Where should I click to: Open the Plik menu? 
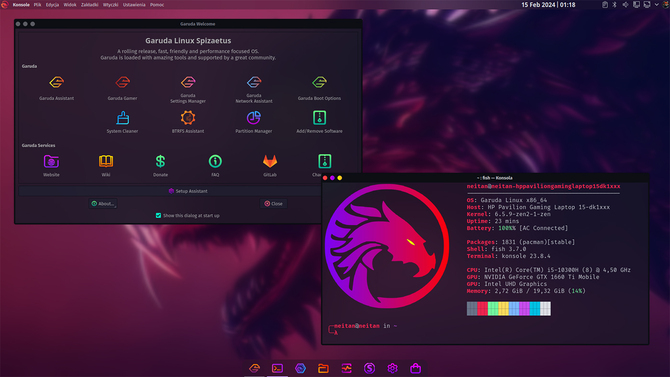tap(38, 5)
